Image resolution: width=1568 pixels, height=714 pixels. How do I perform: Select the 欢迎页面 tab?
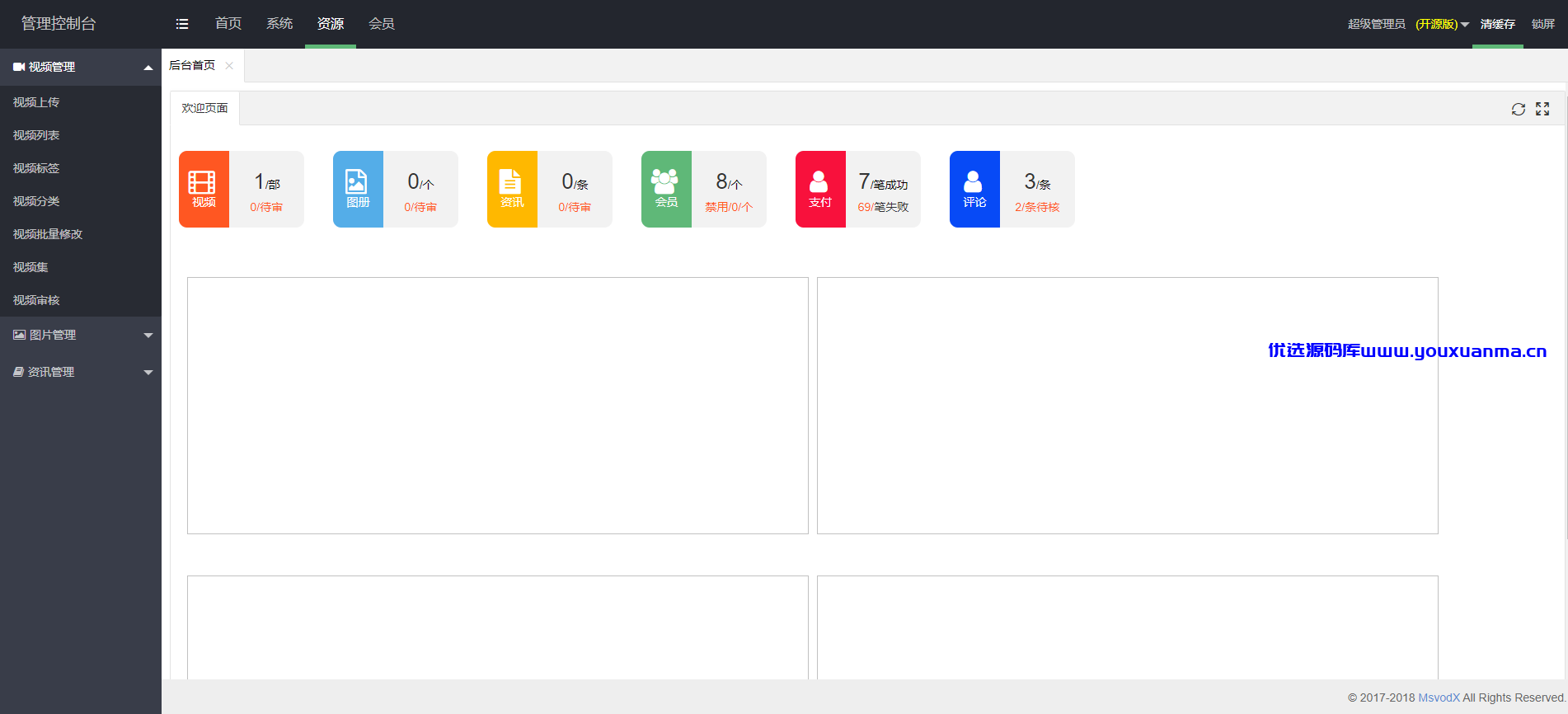204,108
